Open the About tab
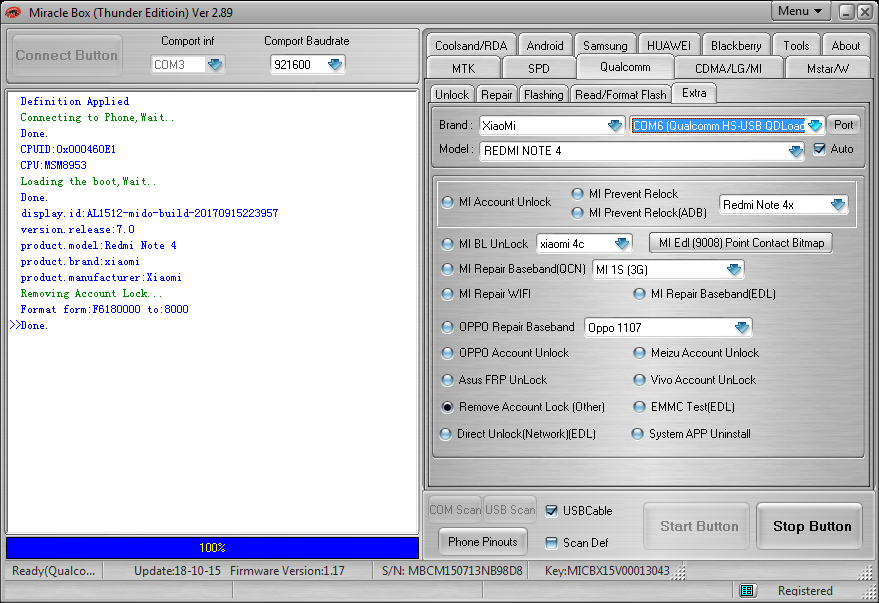This screenshot has height=603, width=879. click(x=845, y=45)
